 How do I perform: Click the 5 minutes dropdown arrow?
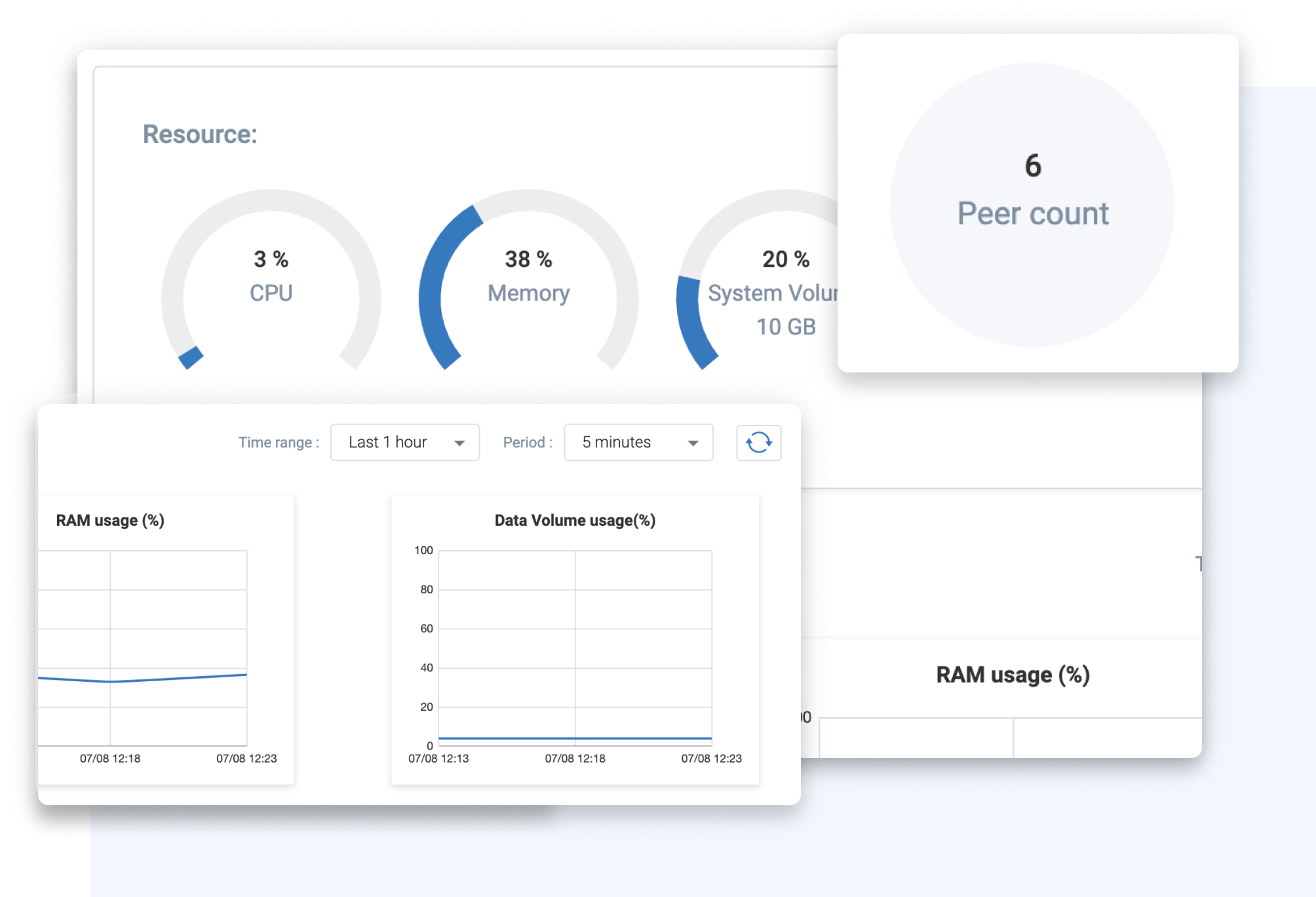click(x=693, y=443)
